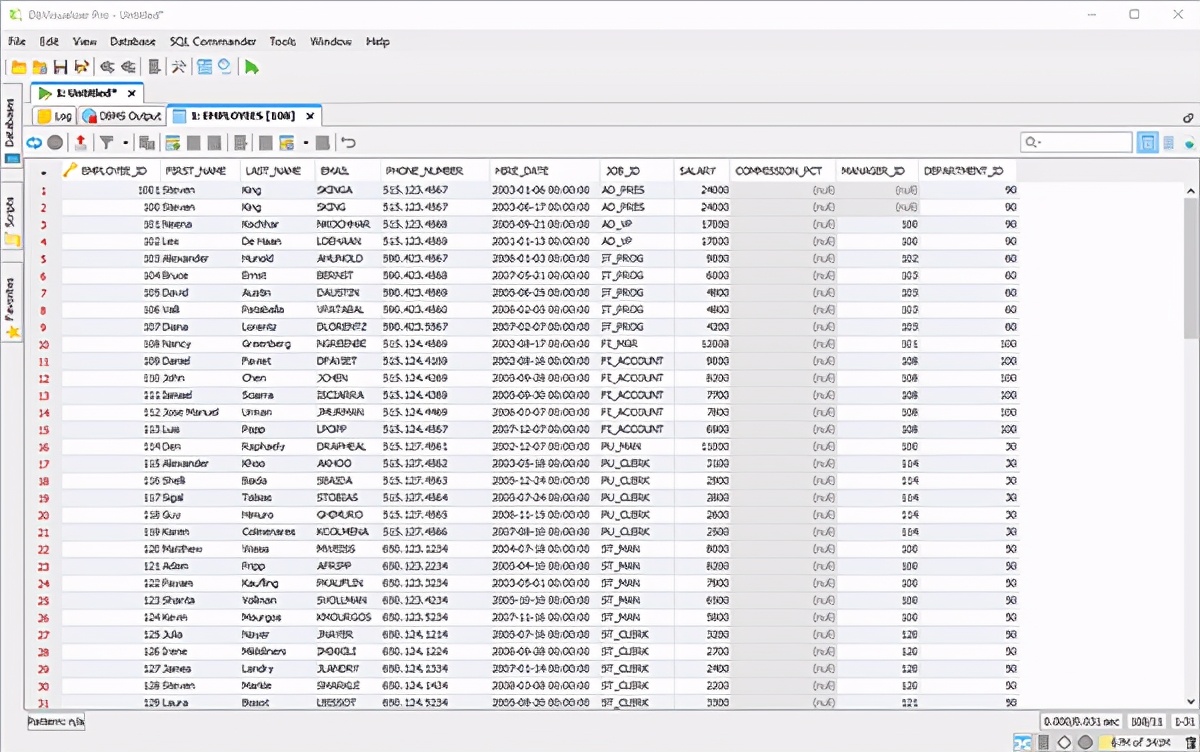Open the SQL Commander menu

click(212, 42)
